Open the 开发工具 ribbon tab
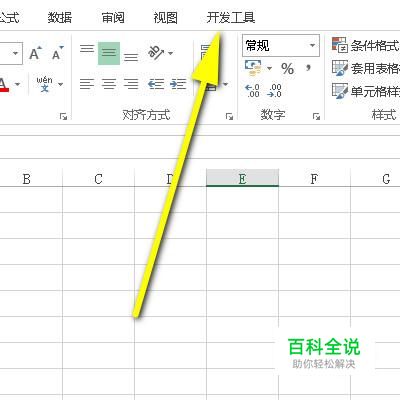The image size is (400, 400). coord(231,17)
